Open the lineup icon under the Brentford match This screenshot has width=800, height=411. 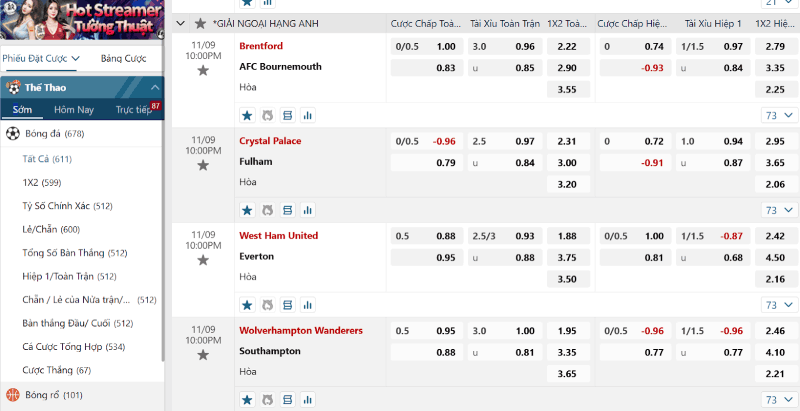click(288, 115)
